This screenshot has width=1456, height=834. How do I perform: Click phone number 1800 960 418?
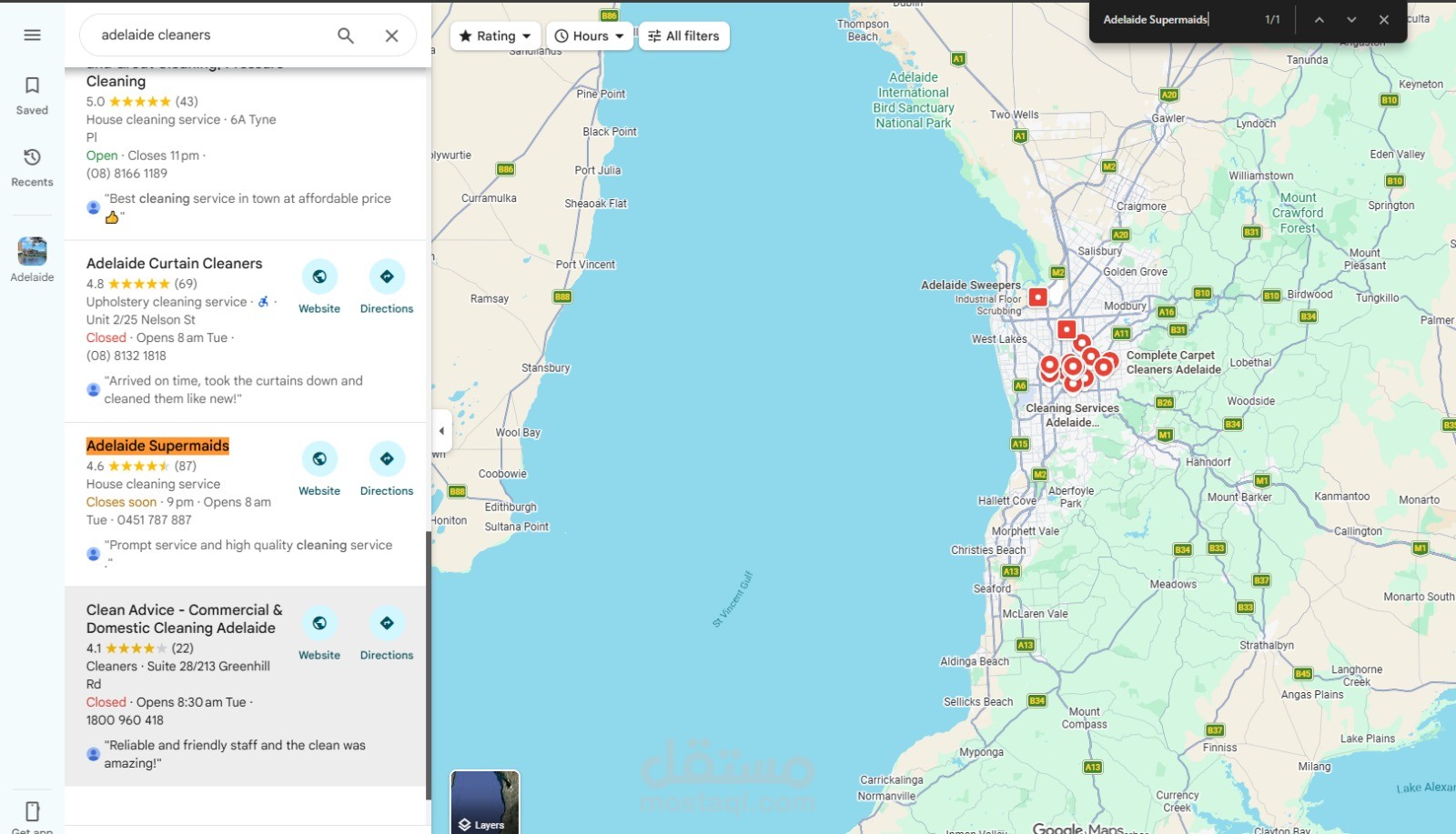pos(125,720)
